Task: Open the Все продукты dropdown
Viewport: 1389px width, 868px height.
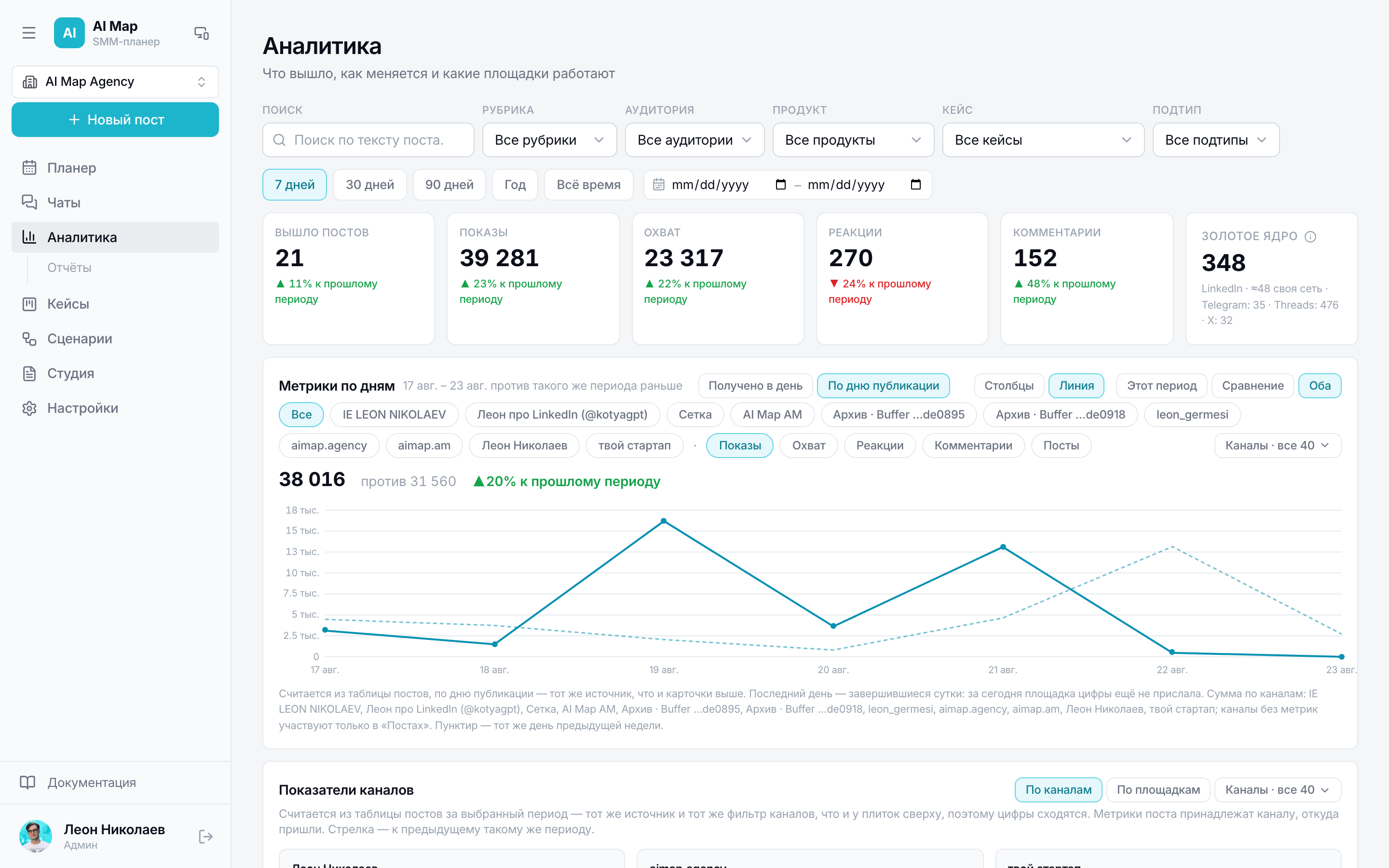Action: click(x=853, y=140)
